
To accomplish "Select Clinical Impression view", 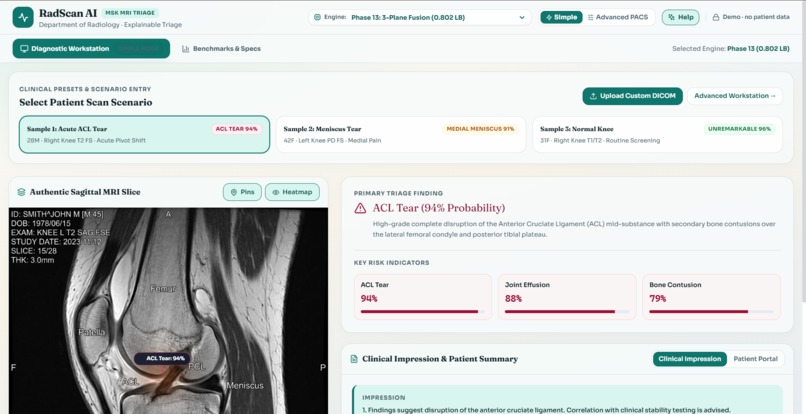I will click(x=689, y=359).
